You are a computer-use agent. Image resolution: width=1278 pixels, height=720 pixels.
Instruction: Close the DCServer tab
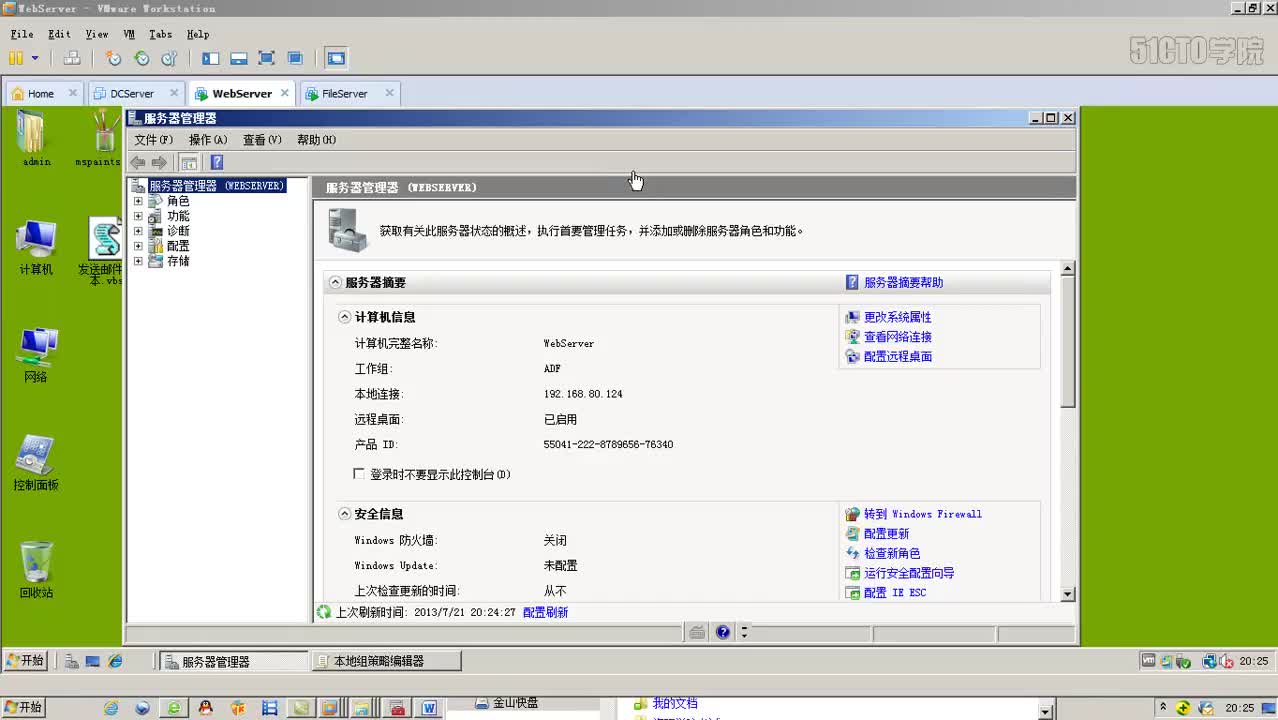(174, 93)
